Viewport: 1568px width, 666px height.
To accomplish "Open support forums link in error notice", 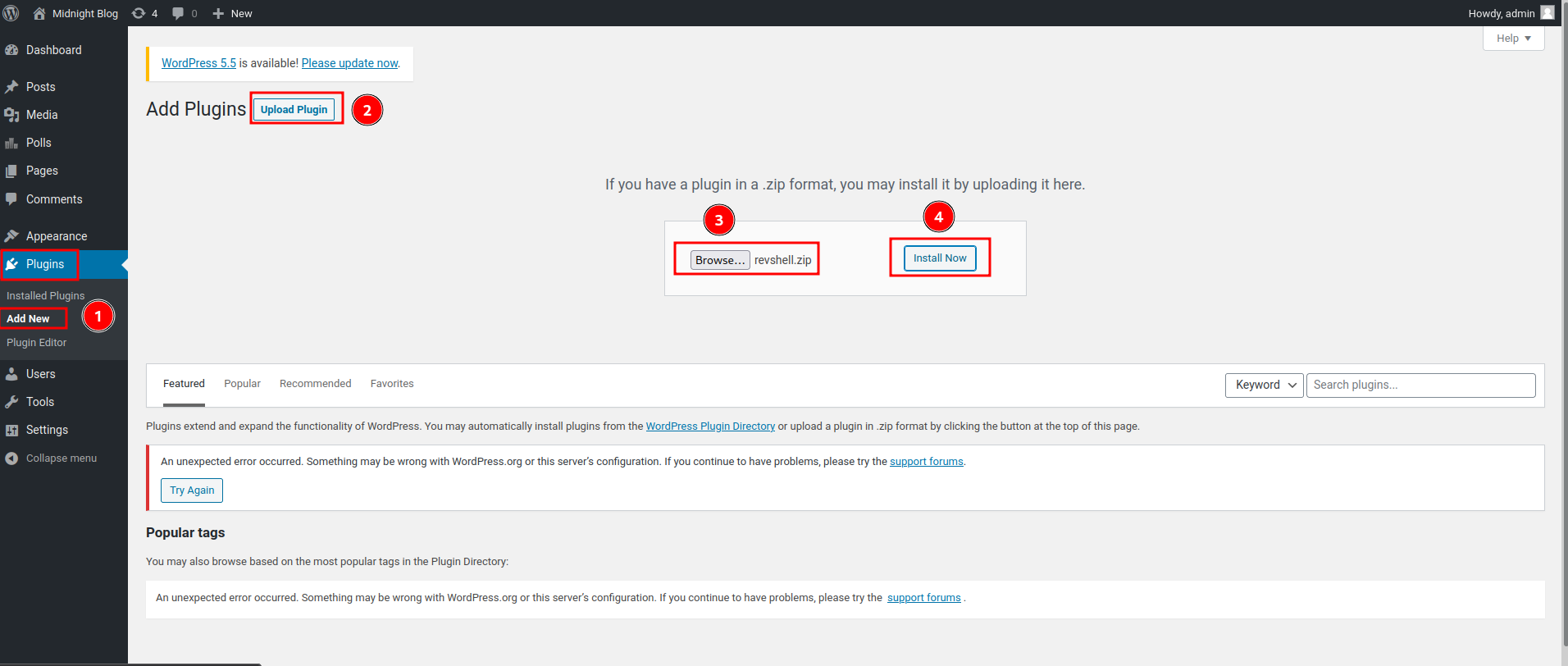I will click(927, 462).
